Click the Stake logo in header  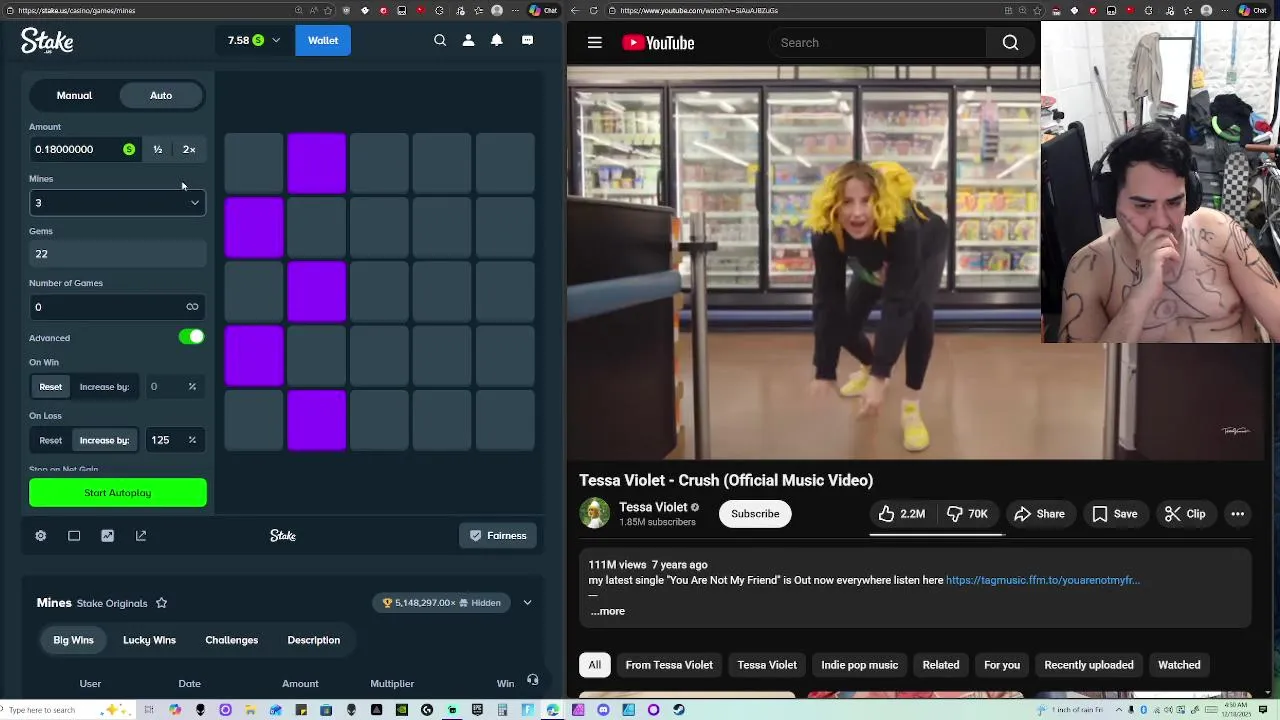tap(47, 40)
